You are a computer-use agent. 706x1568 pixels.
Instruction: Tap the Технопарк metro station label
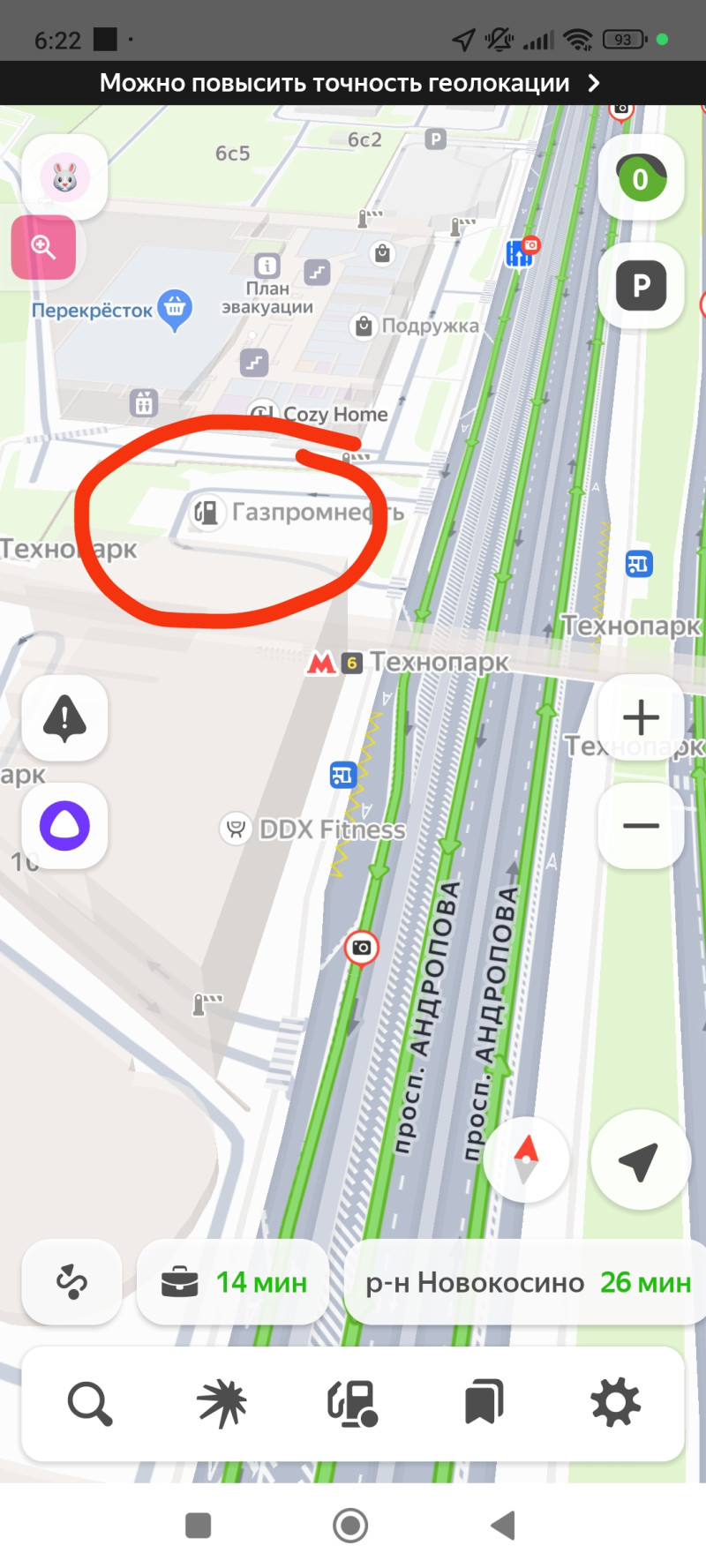(439, 662)
